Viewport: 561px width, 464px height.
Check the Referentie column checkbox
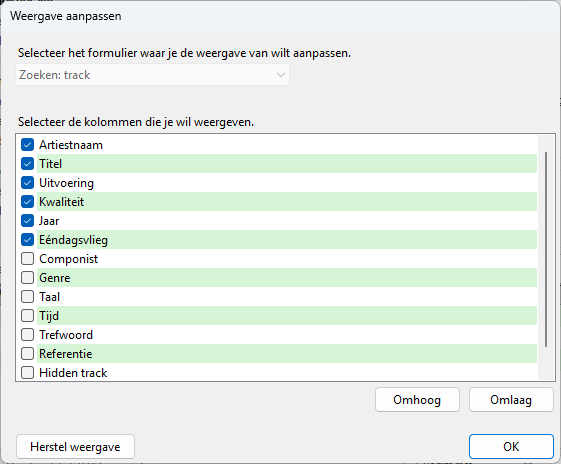[x=28, y=353]
